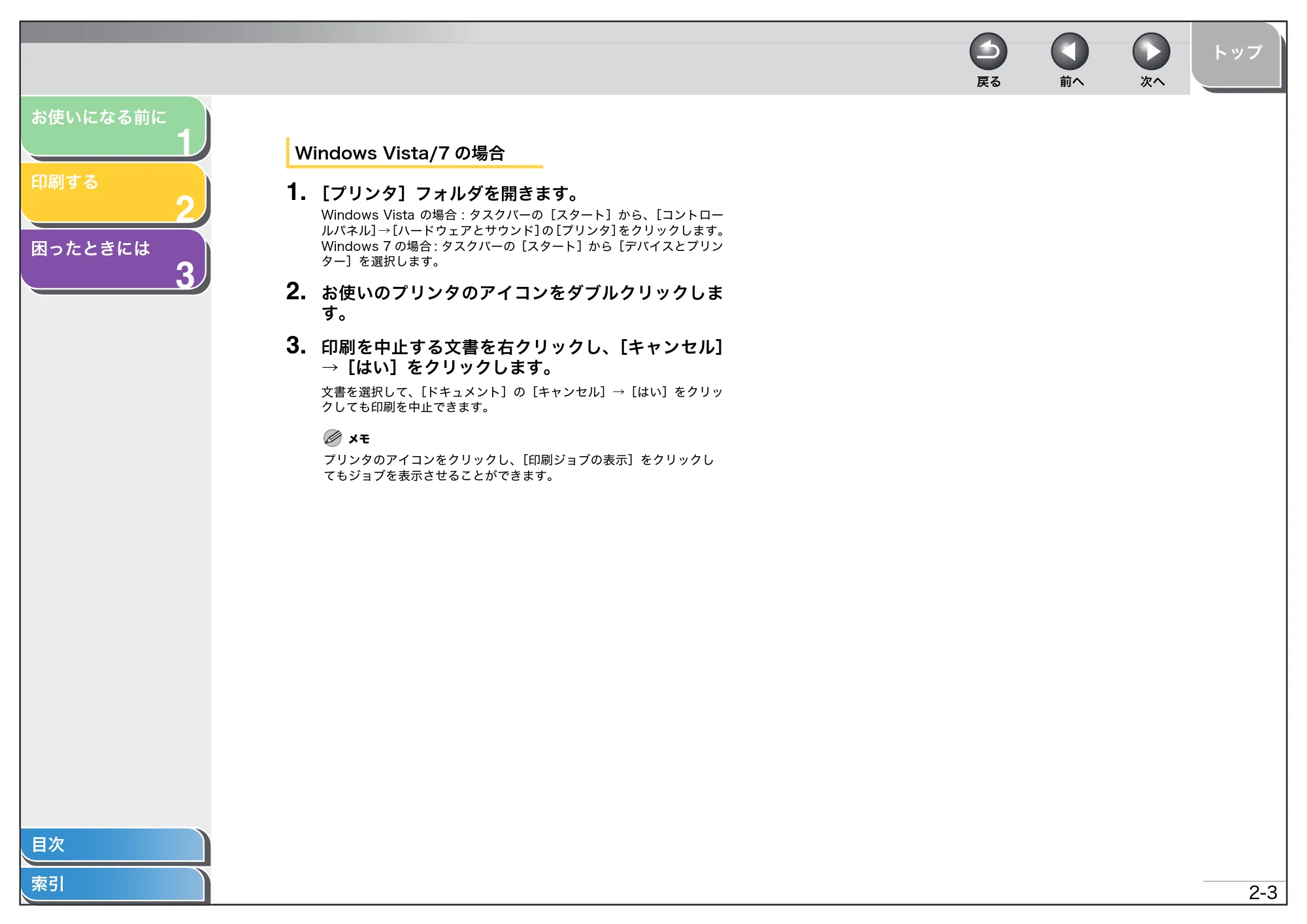
Task: Open the 索引 index button
Action: click(113, 884)
